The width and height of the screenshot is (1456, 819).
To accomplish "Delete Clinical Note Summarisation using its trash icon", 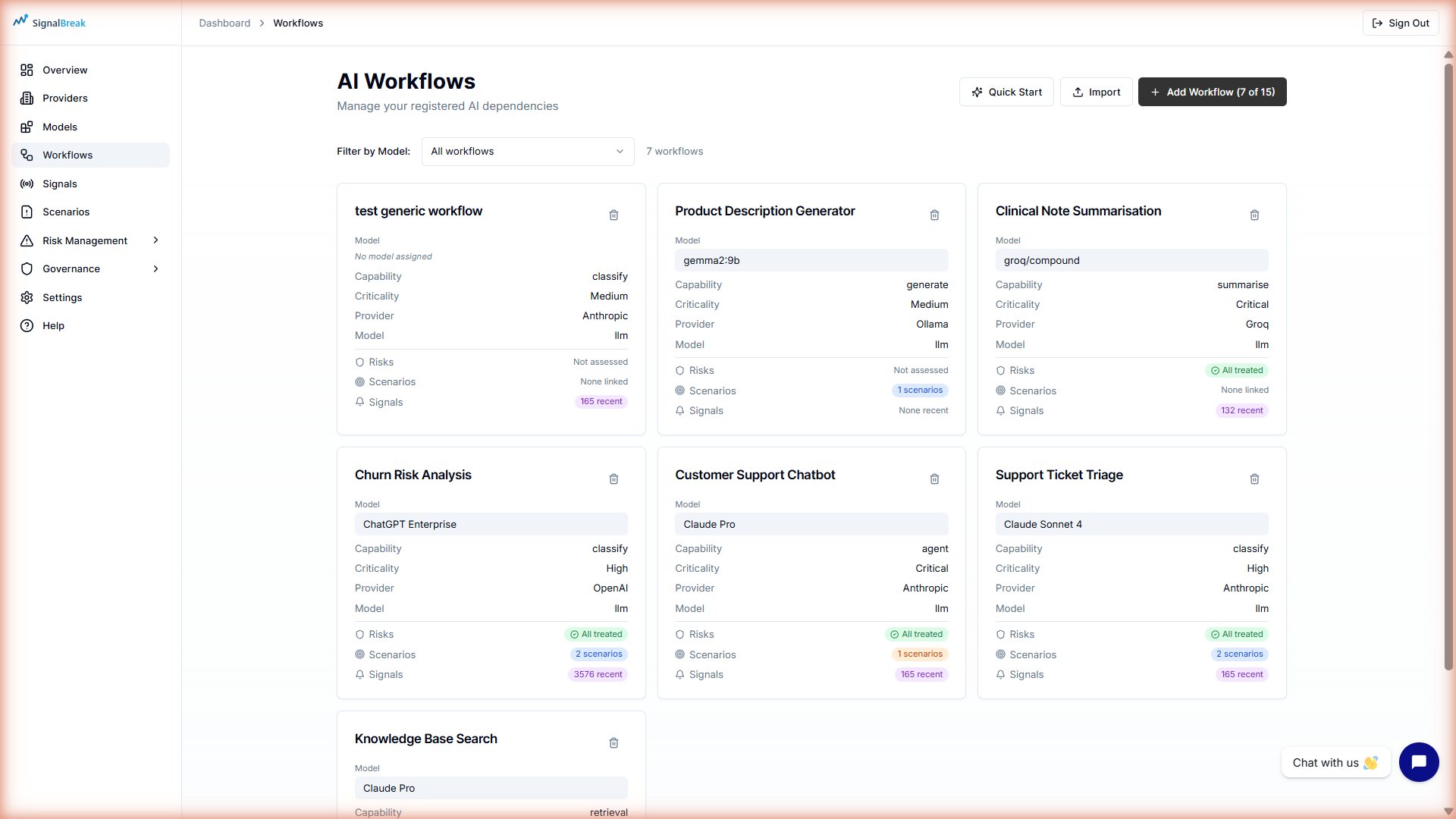I will coord(1255,215).
